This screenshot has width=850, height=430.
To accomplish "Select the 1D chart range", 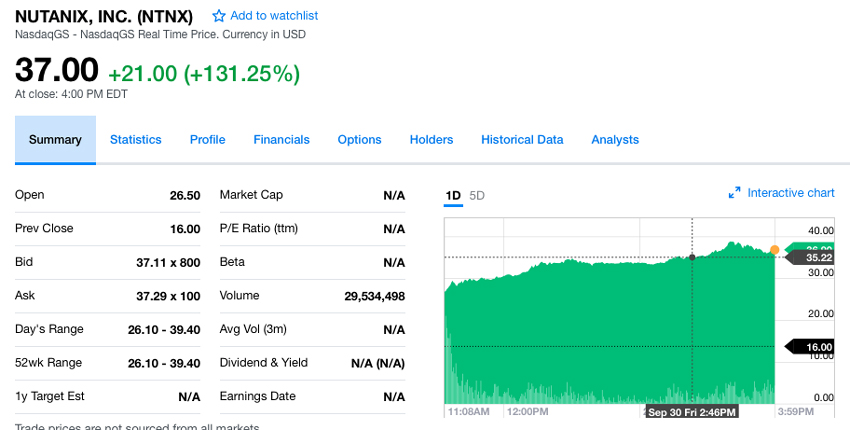I will (453, 195).
